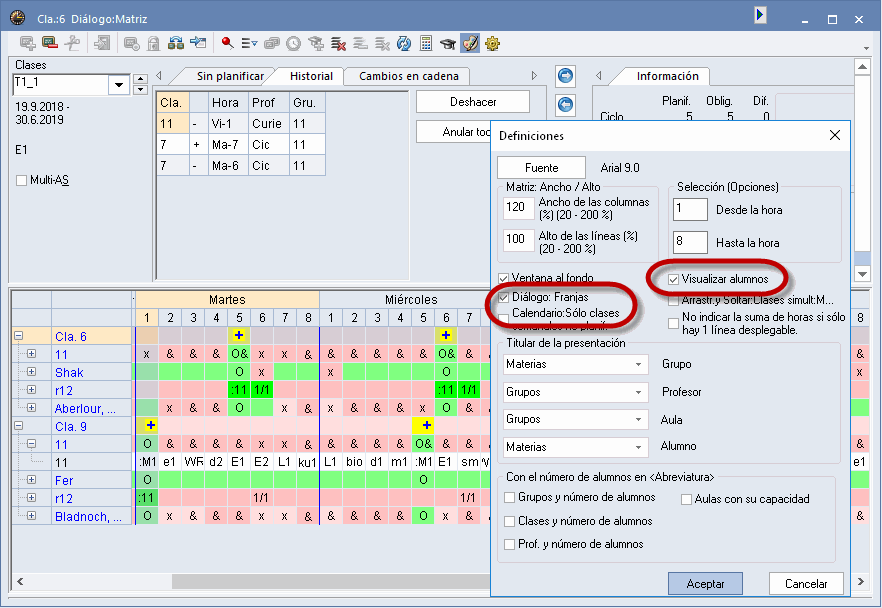This screenshot has height=608, width=882.
Task: Toggle the Multi-AS checkbox
Action: (x=22, y=181)
